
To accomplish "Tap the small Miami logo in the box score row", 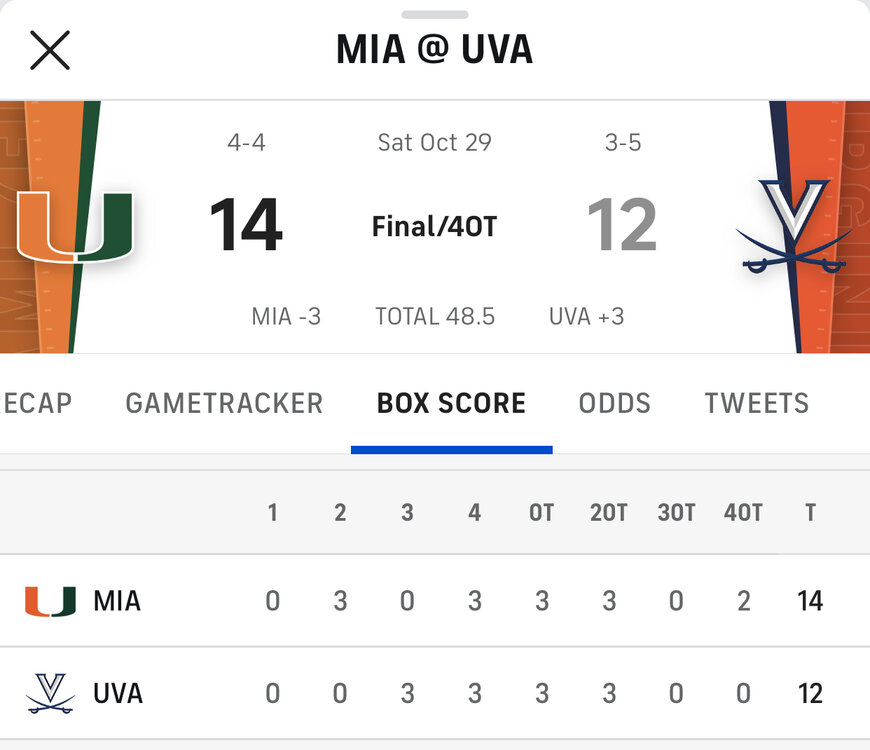I will tap(50, 601).
